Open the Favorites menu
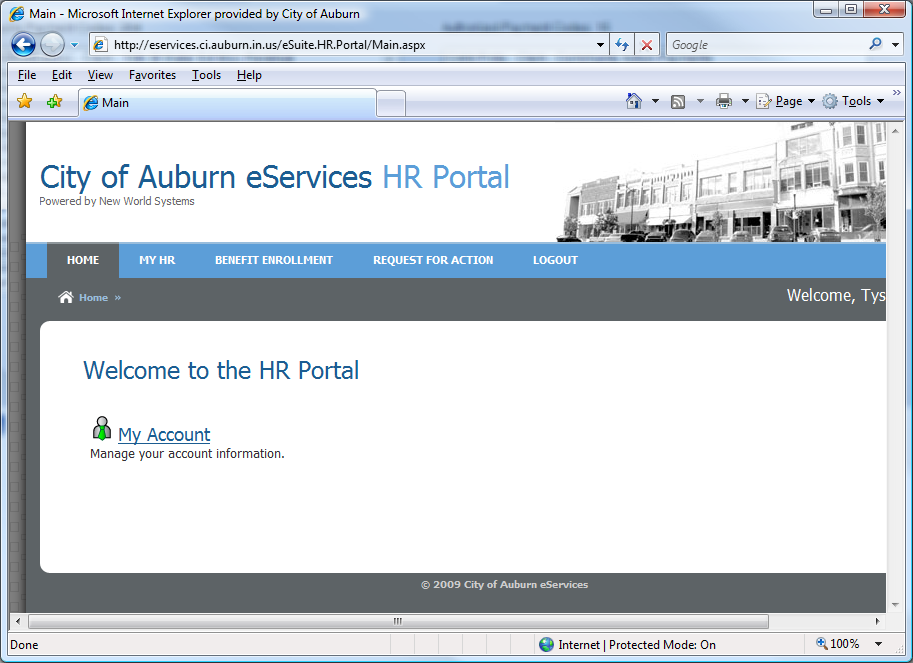Image resolution: width=913 pixels, height=663 pixels. [152, 75]
